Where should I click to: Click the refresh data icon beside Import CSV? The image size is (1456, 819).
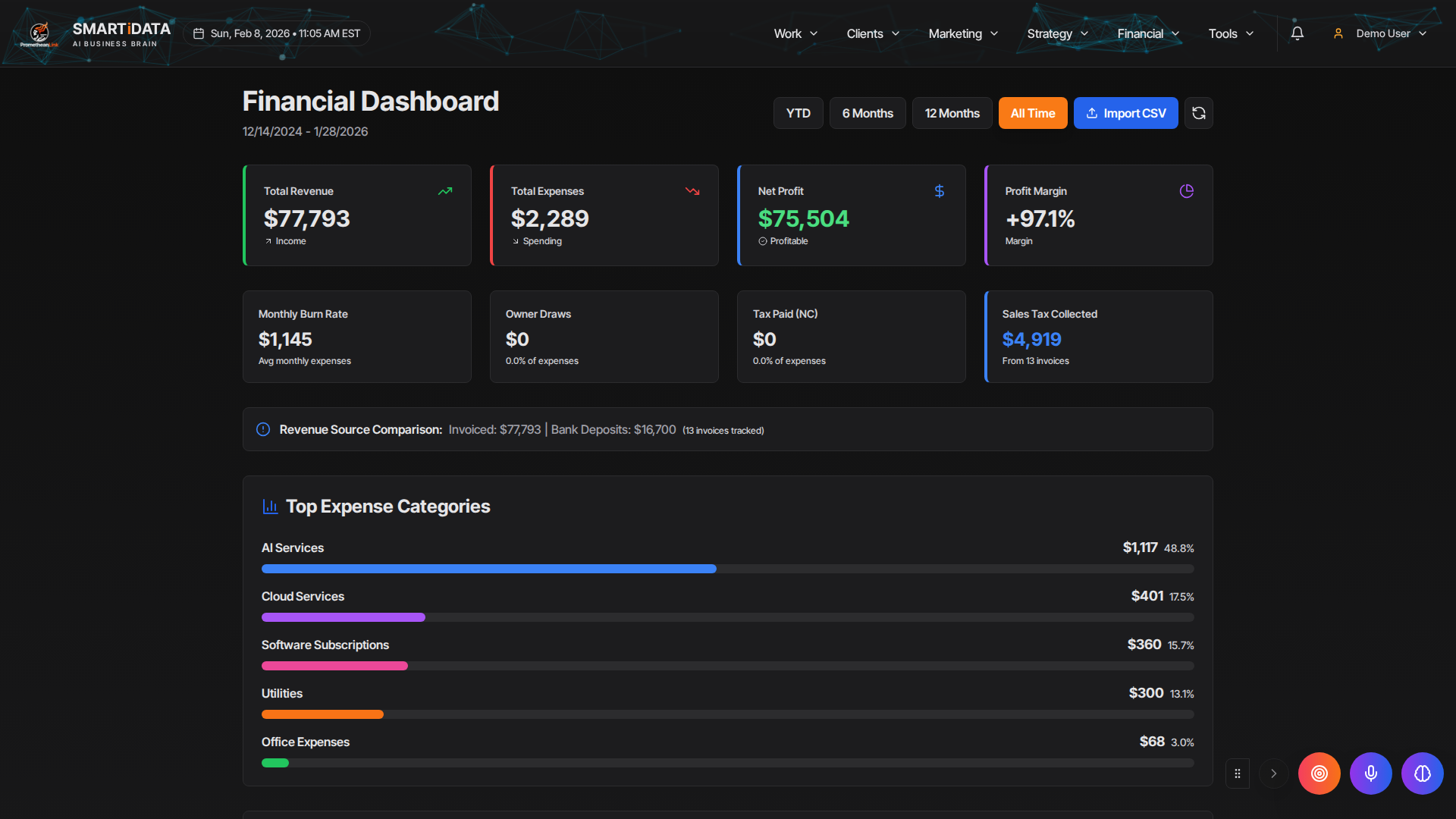pos(1198,112)
